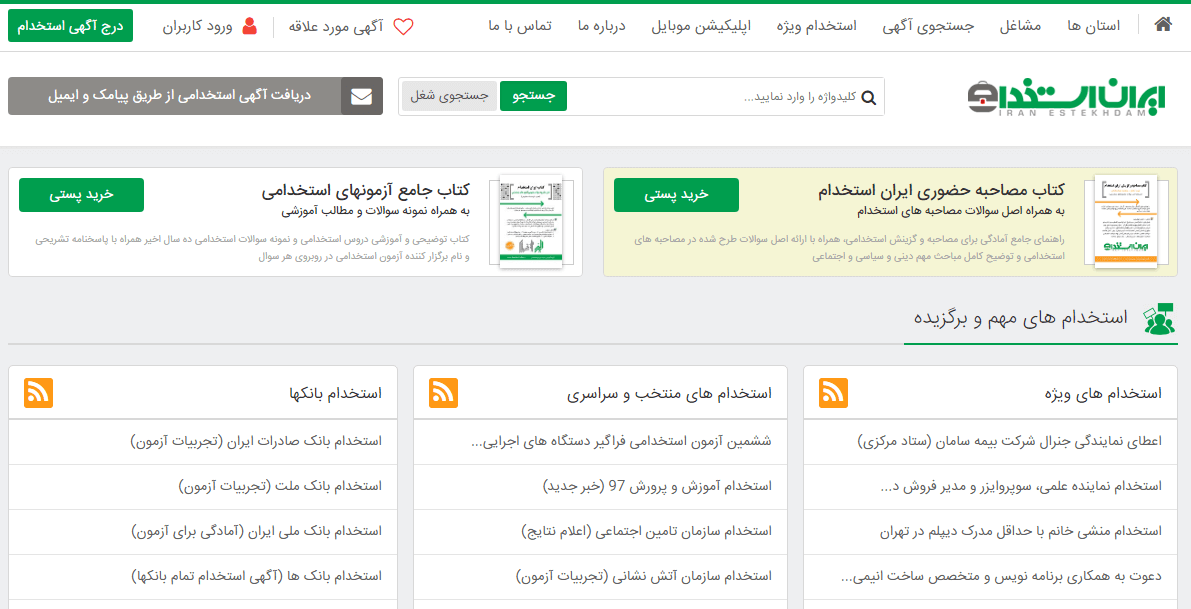
Task: Click درج آگهی استخدام button
Action: 70,25
